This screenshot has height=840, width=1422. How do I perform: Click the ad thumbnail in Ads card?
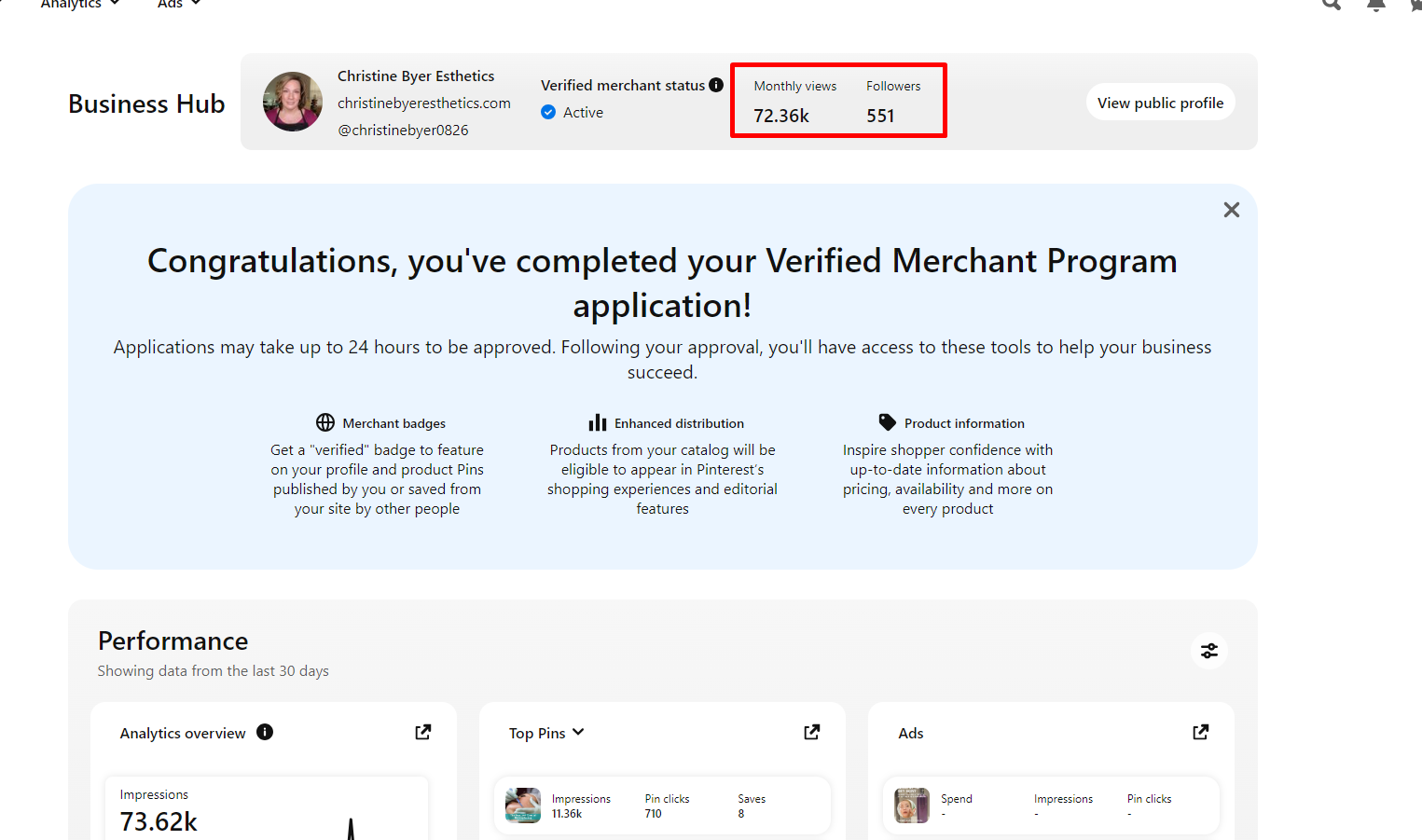912,806
